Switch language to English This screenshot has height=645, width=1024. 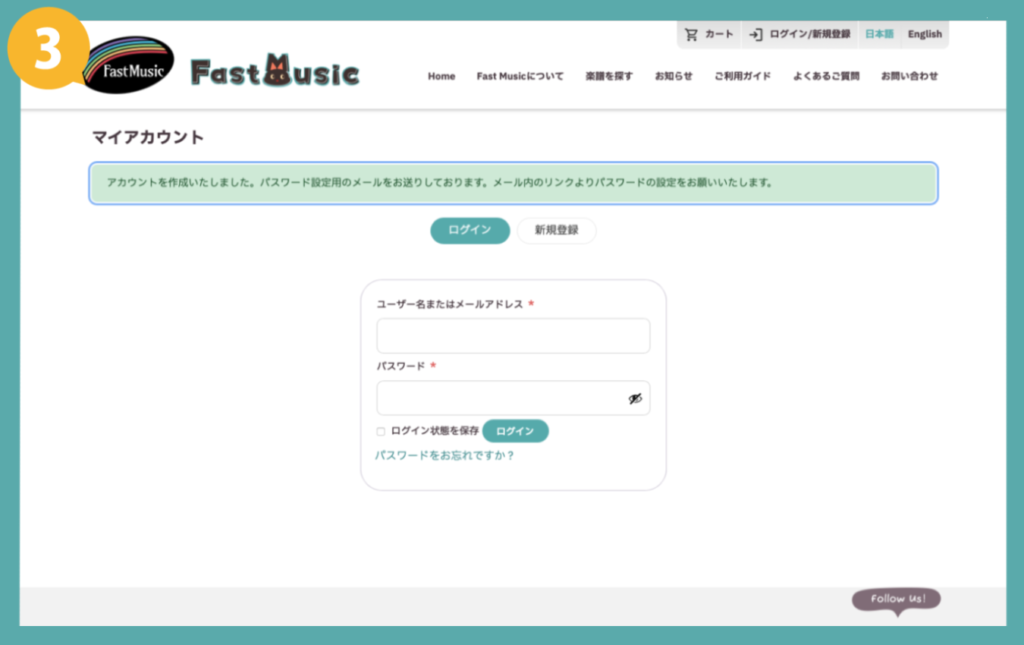point(924,34)
